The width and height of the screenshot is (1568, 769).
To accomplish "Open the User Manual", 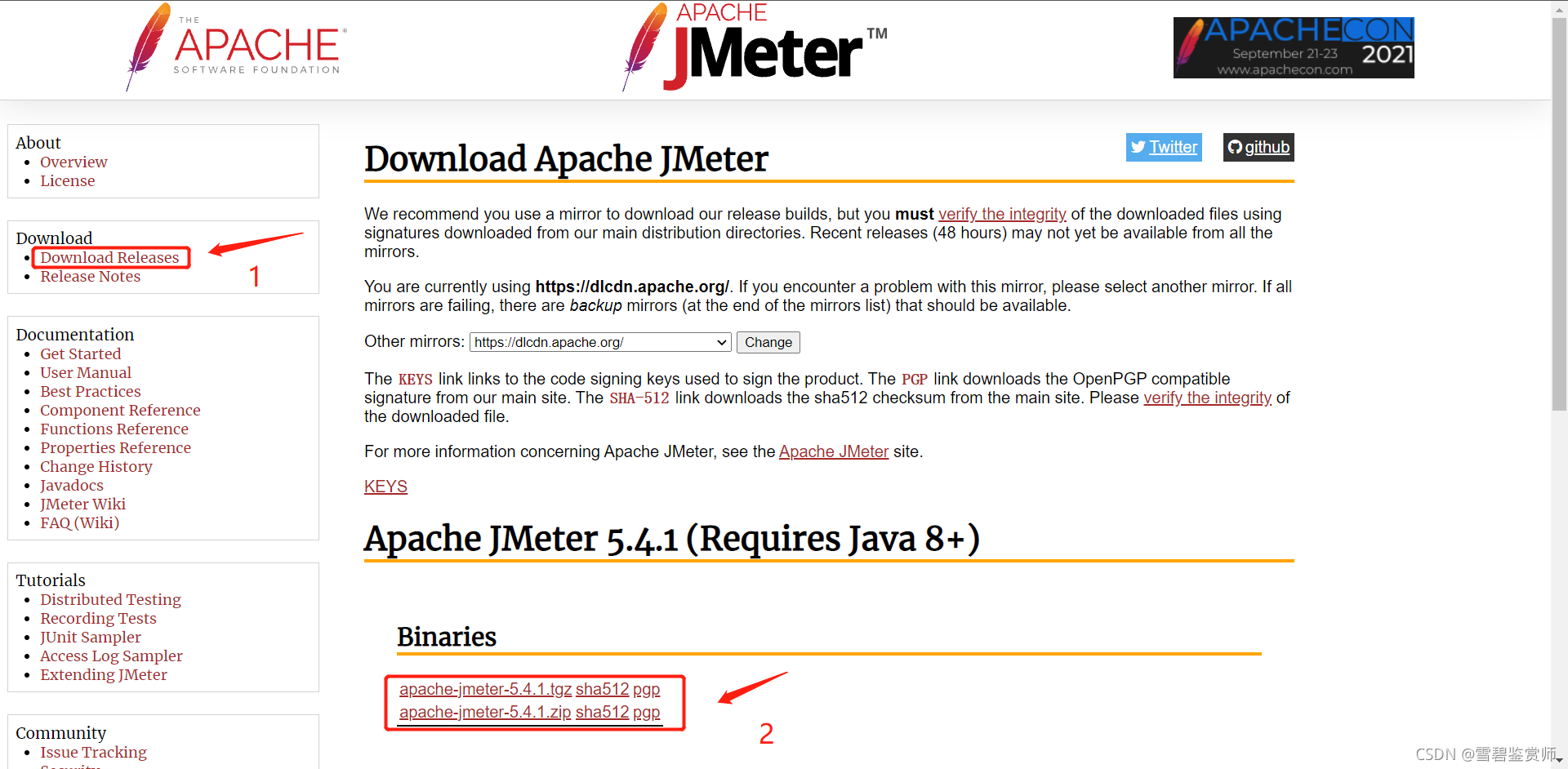I will (x=86, y=372).
